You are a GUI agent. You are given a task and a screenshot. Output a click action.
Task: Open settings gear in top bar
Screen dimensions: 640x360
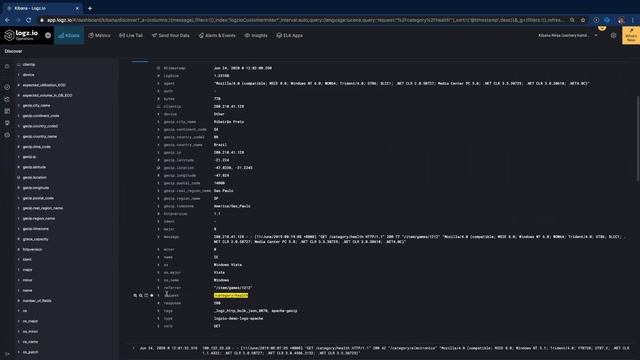613,36
